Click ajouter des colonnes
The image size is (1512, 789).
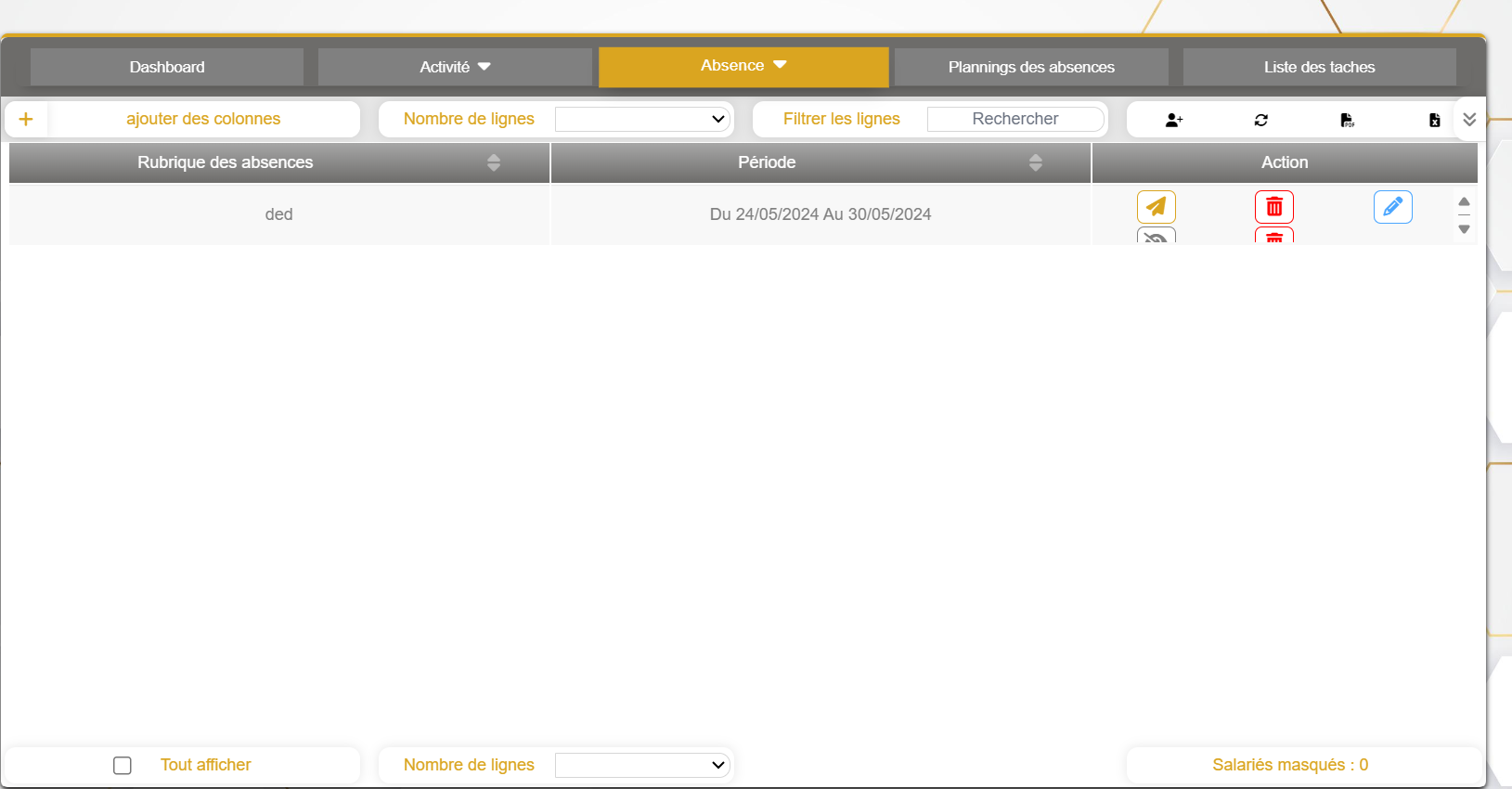click(203, 119)
